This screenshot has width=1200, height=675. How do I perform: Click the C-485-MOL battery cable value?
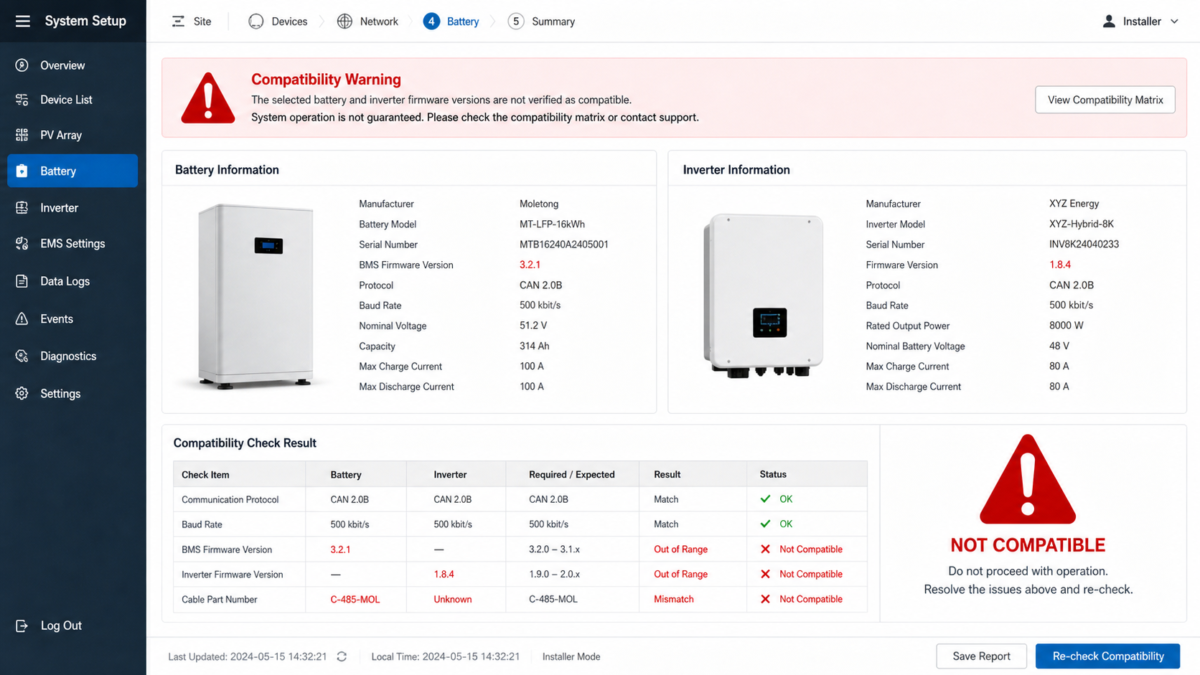355,599
